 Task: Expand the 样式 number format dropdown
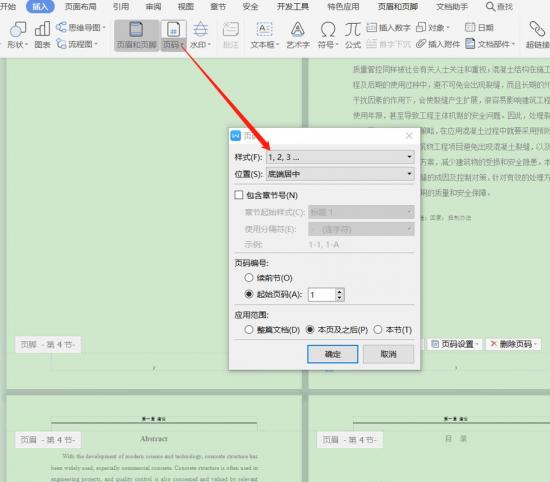(340, 157)
